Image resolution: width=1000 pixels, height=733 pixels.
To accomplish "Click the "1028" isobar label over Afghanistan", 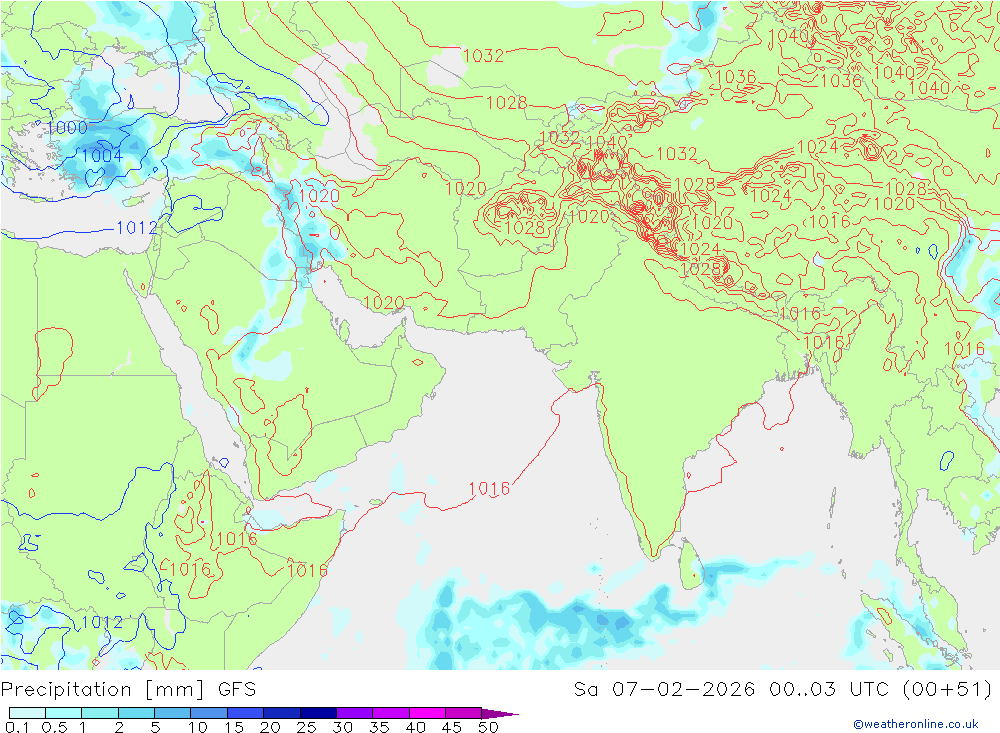I will click(524, 228).
